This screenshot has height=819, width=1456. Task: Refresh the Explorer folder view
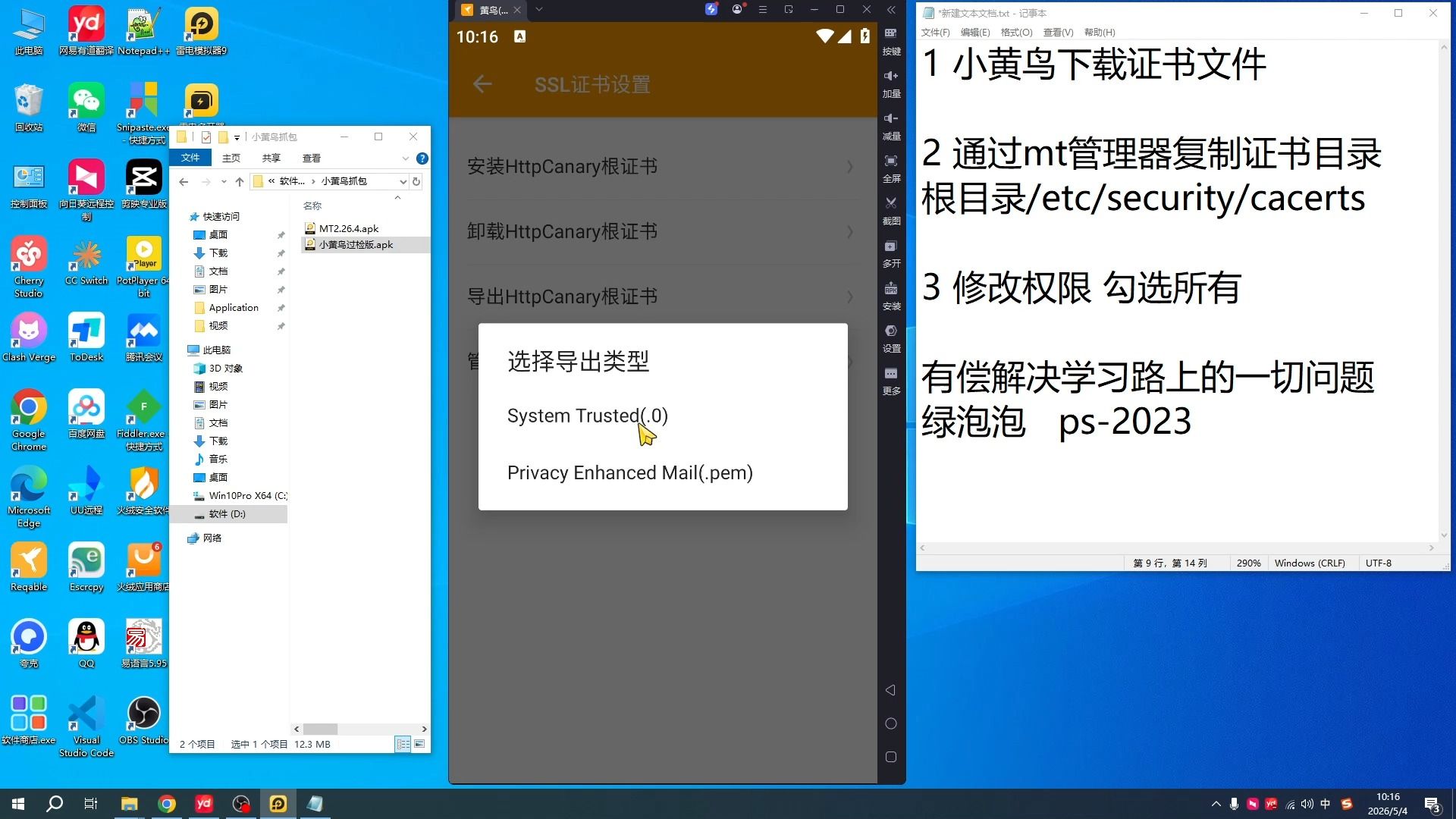point(416,181)
